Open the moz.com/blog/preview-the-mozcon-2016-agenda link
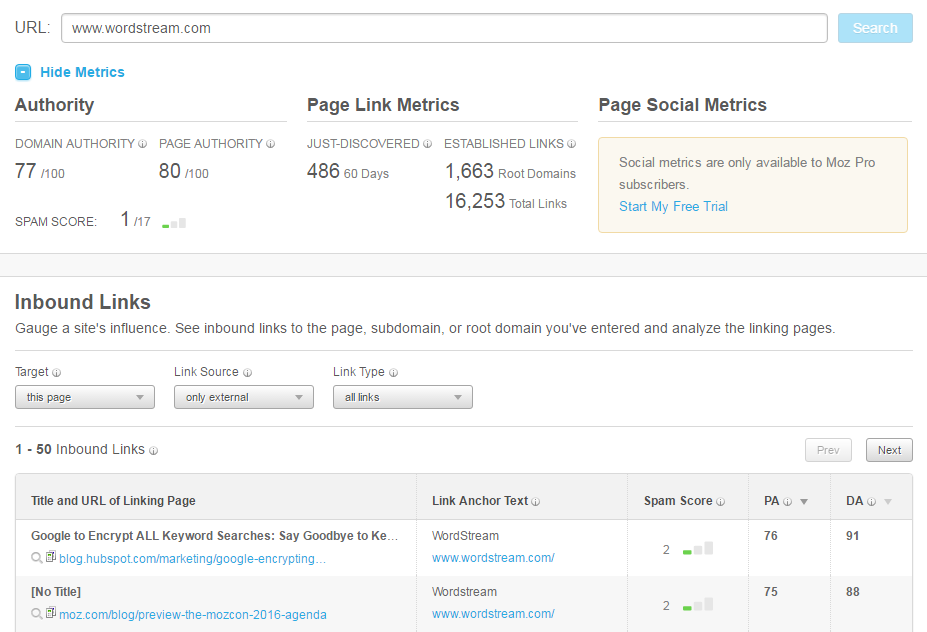 click(x=193, y=615)
